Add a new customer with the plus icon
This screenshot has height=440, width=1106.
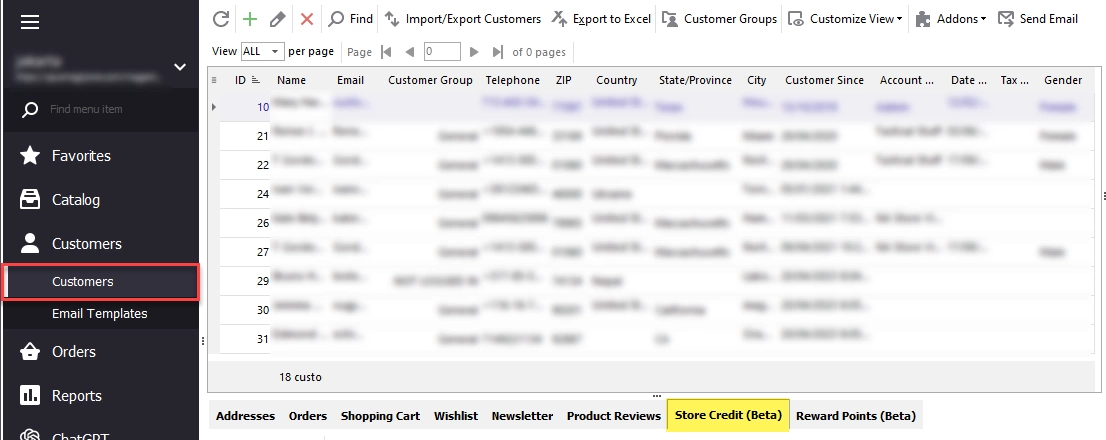coord(250,19)
